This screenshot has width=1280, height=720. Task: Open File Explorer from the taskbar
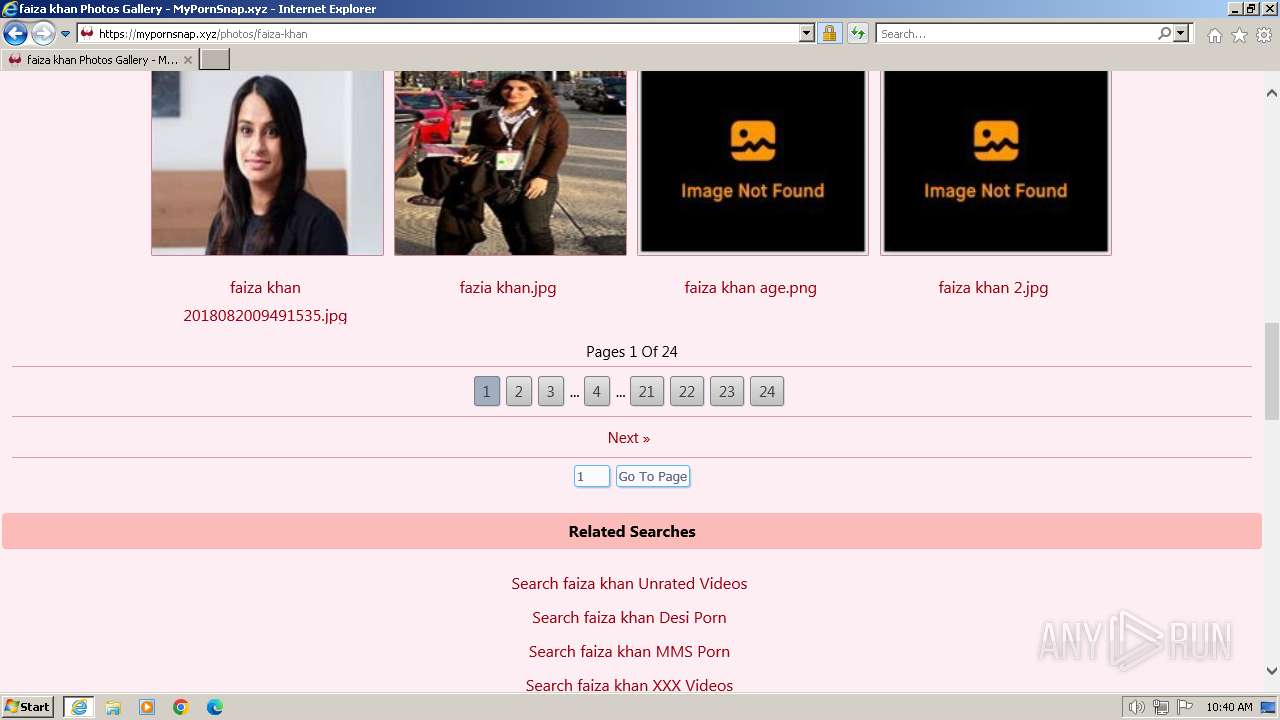(x=113, y=707)
